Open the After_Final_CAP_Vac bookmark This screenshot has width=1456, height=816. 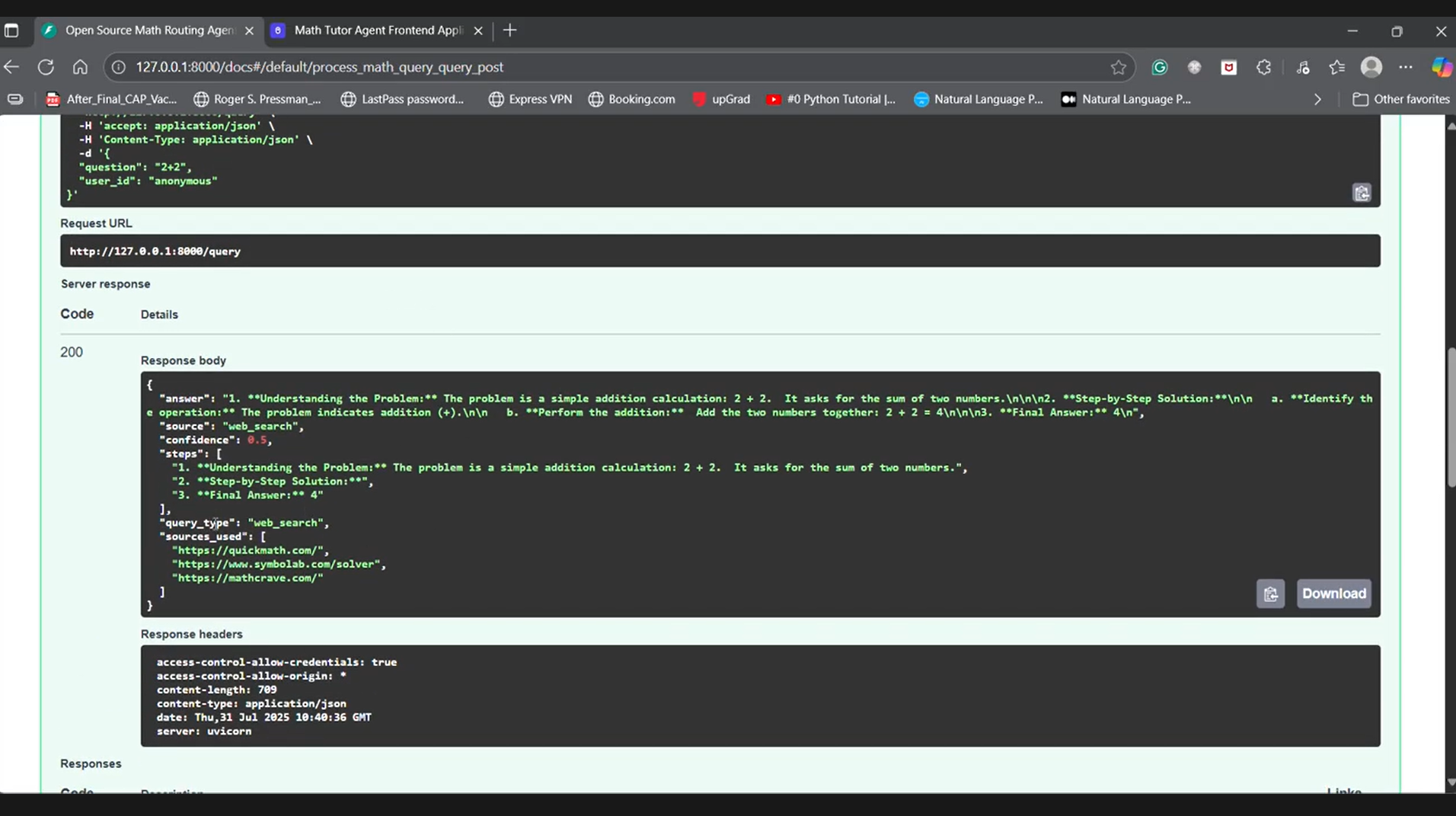(x=111, y=99)
